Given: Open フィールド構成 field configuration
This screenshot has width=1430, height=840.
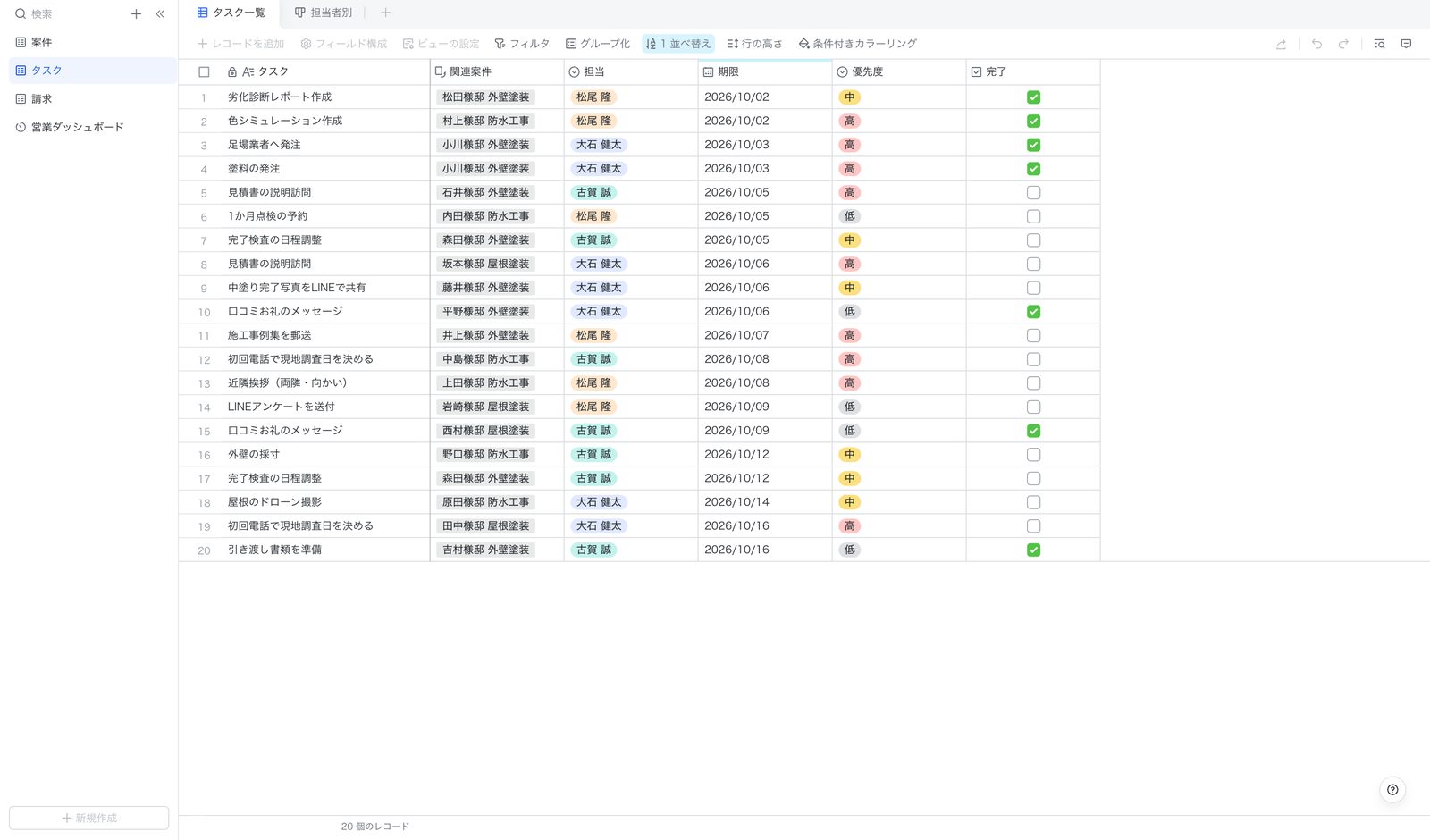Looking at the screenshot, I should [x=344, y=44].
